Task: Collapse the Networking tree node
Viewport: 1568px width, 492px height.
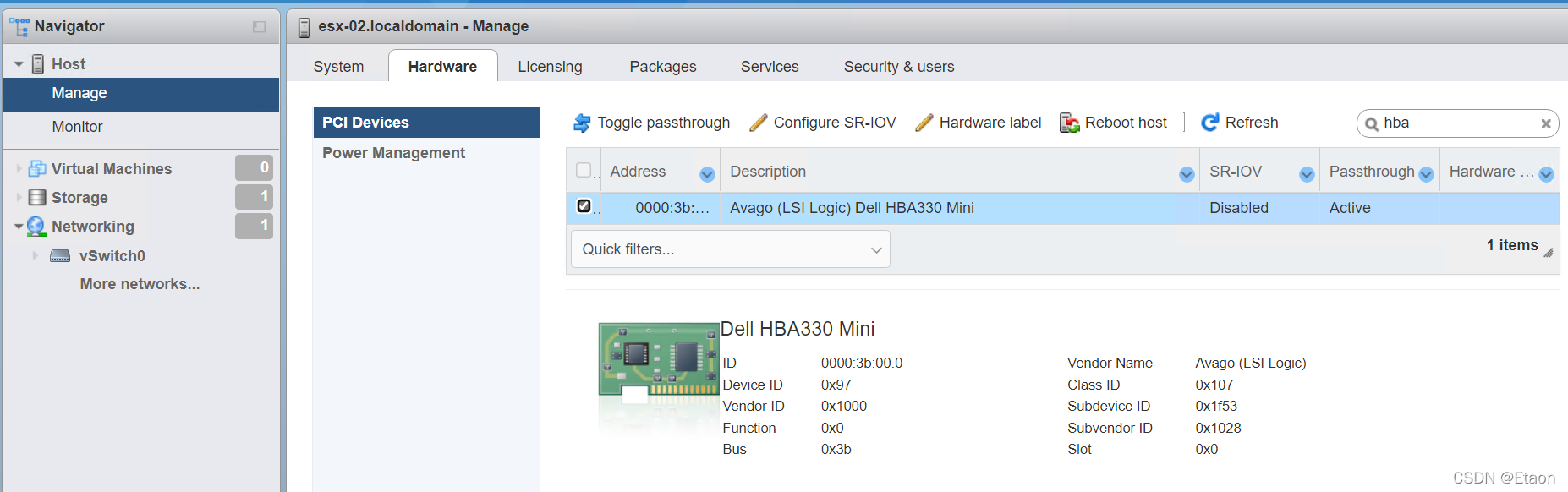Action: 19,227
